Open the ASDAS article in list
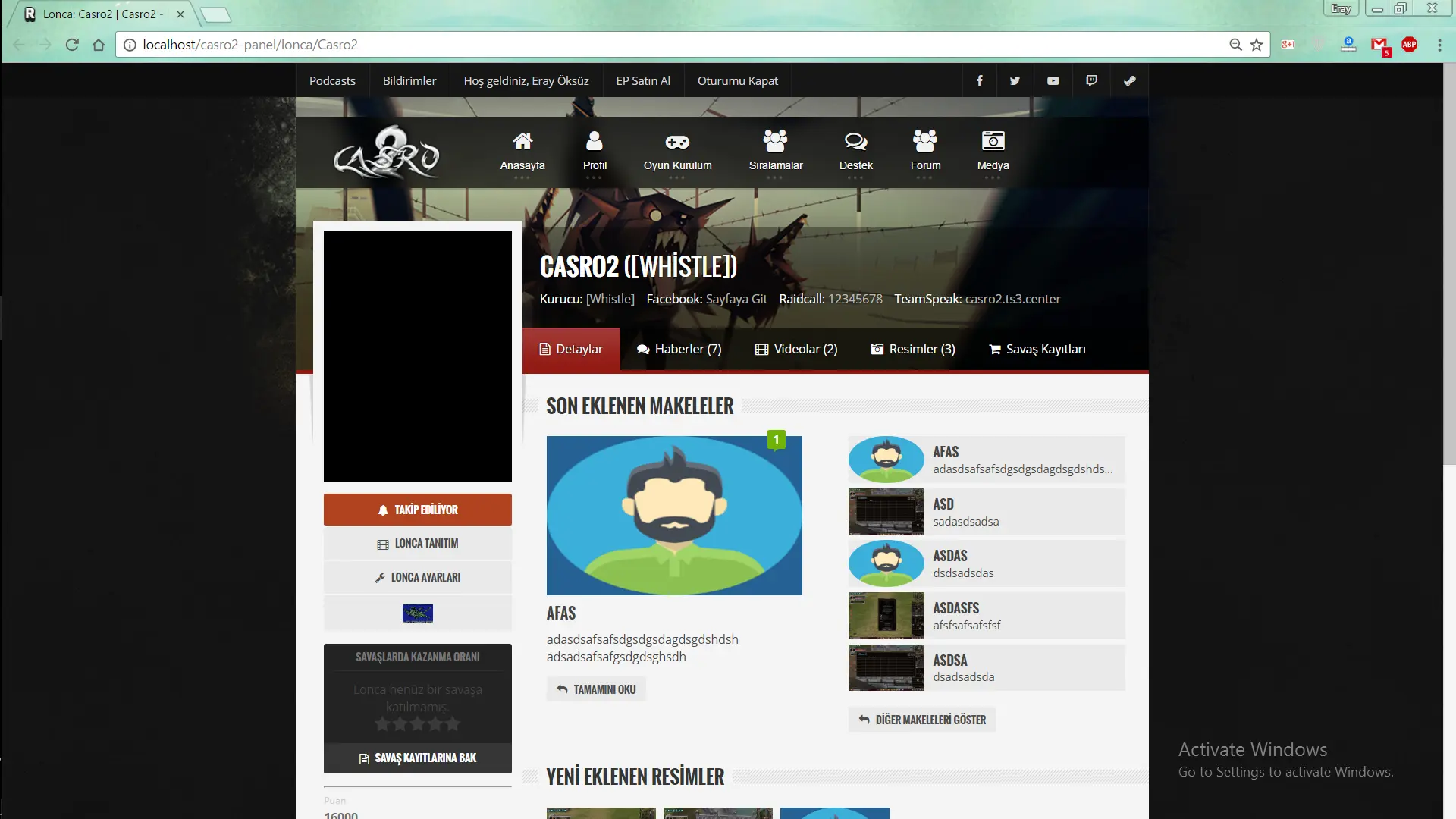Screen dimensions: 1456x819 [x=987, y=563]
